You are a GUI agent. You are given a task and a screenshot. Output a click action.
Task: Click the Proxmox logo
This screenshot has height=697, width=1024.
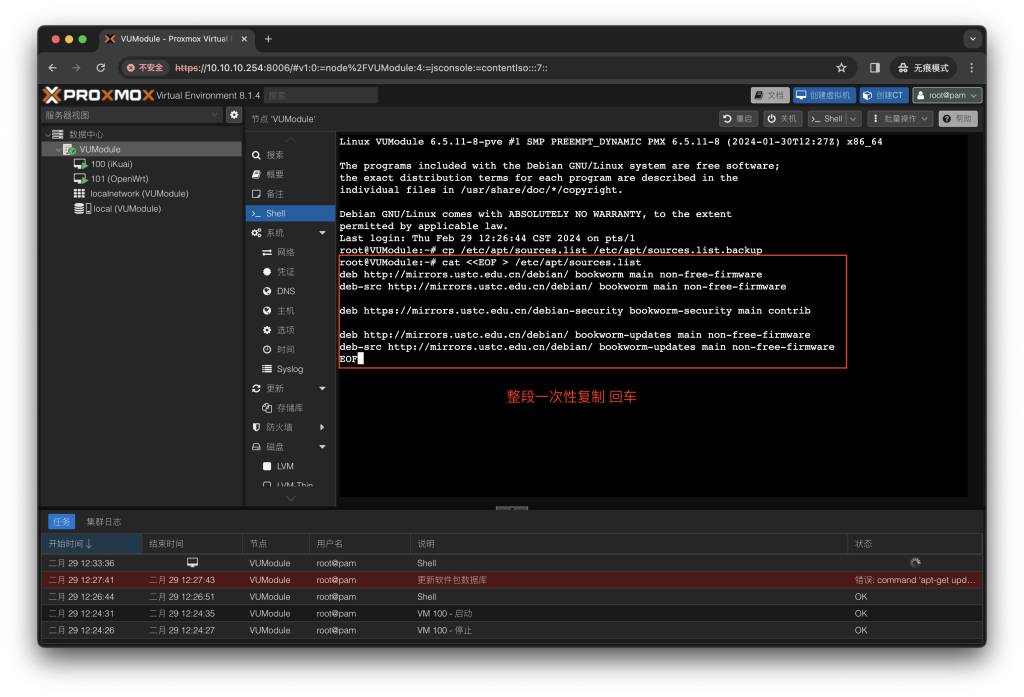99,95
